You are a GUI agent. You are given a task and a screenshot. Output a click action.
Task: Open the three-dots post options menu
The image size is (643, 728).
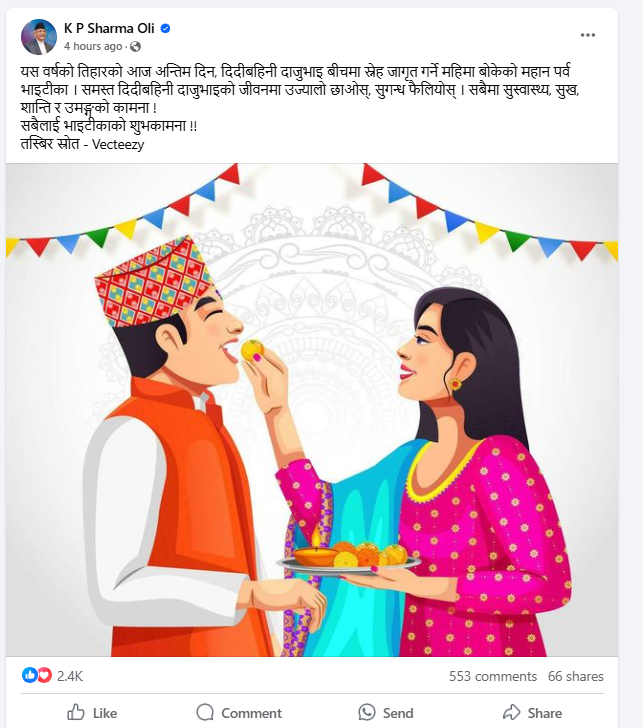[588, 35]
